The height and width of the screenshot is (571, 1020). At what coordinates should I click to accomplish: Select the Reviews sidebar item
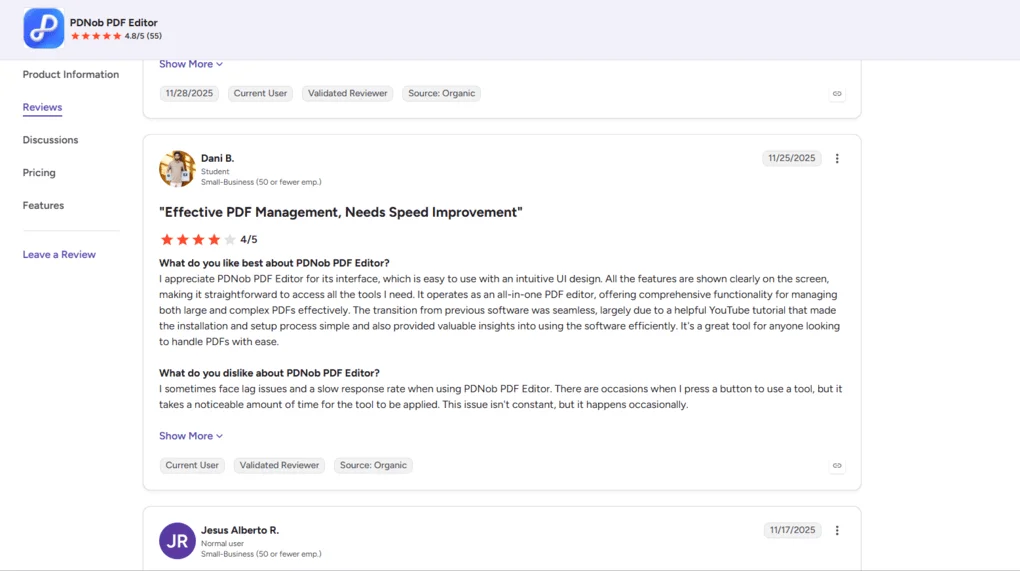(x=42, y=107)
